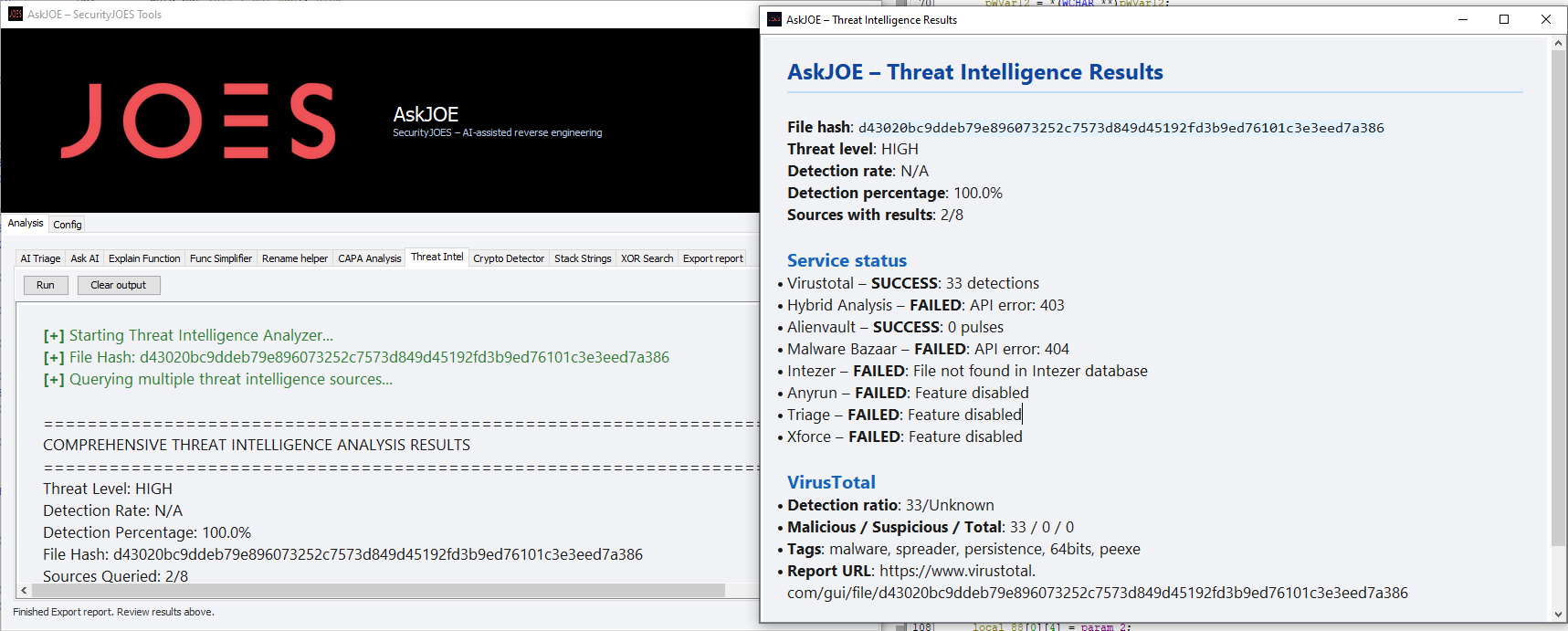Click the output pane scroll-left arrow

(24, 591)
